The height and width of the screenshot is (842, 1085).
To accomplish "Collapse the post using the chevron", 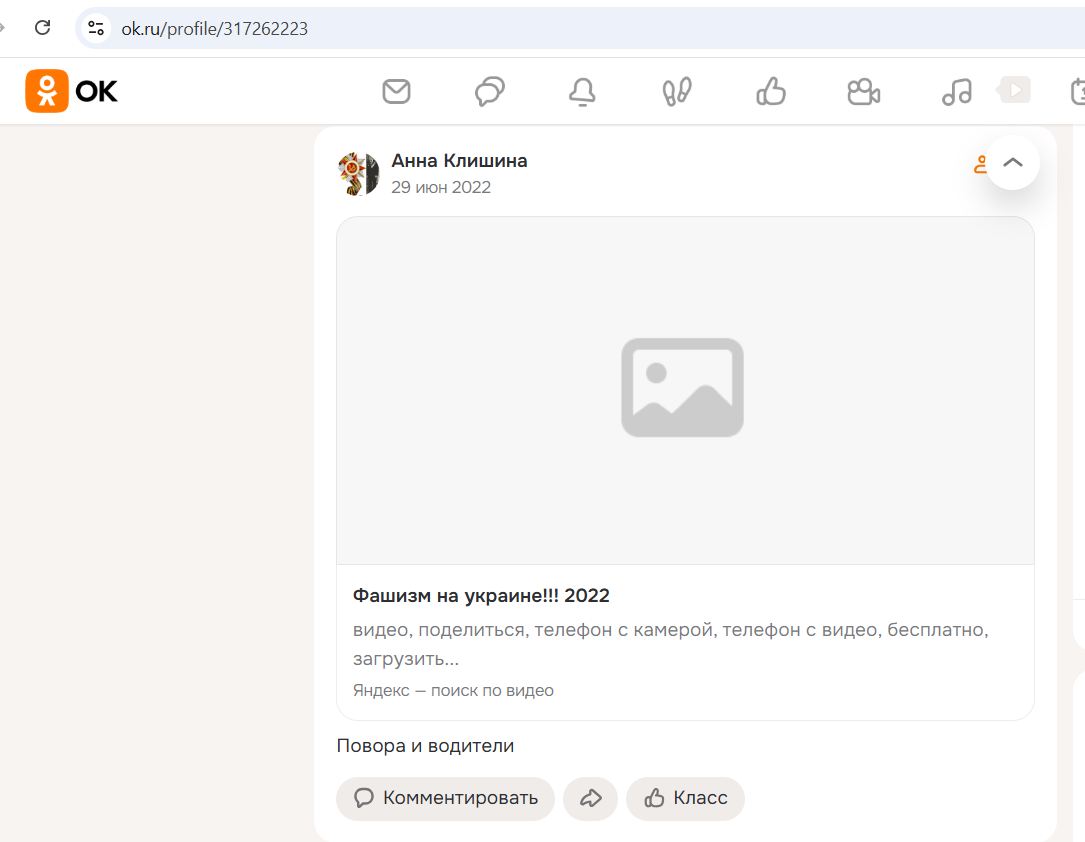I will 1012,162.
